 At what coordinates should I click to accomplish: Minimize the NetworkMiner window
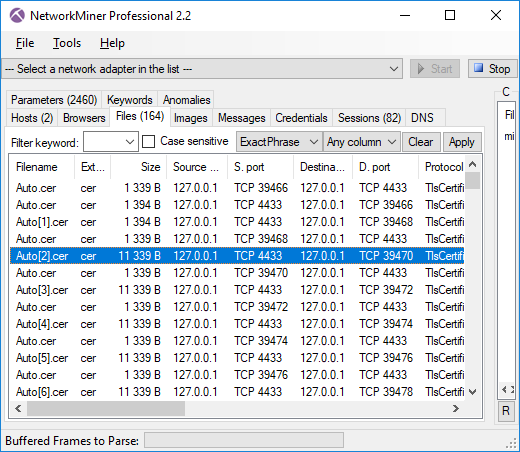click(405, 15)
